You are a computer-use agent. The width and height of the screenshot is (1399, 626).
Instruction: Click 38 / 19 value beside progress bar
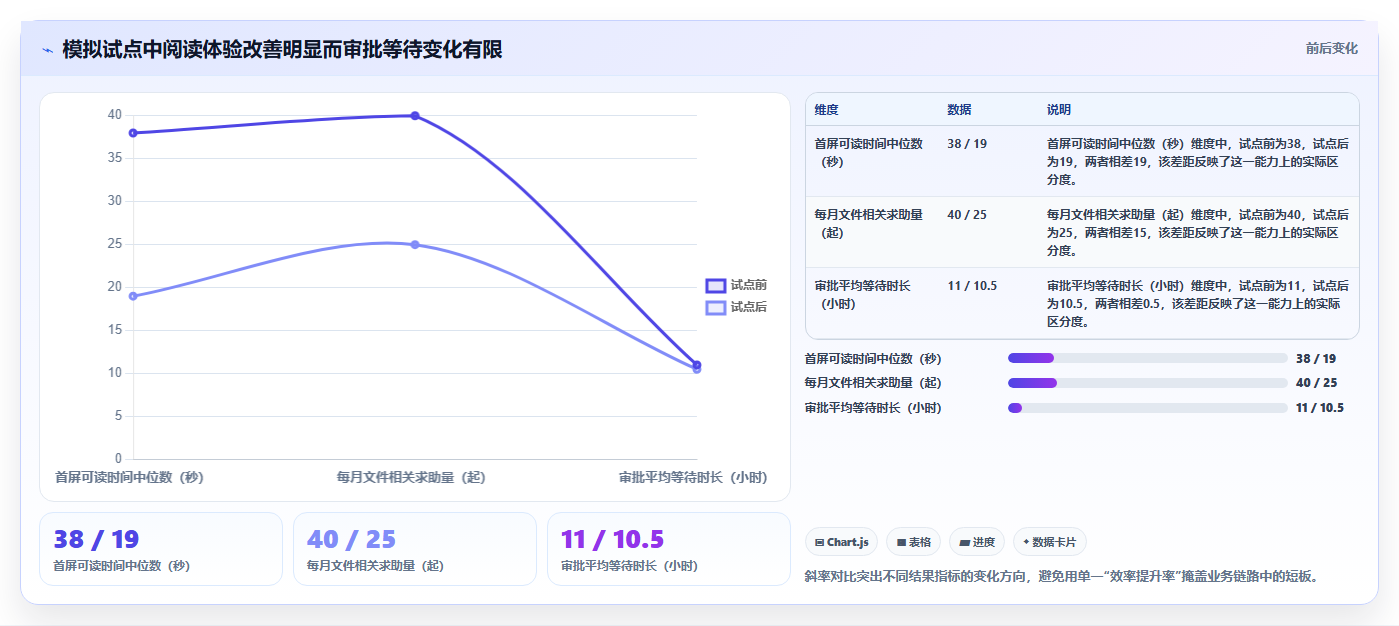(x=1316, y=358)
